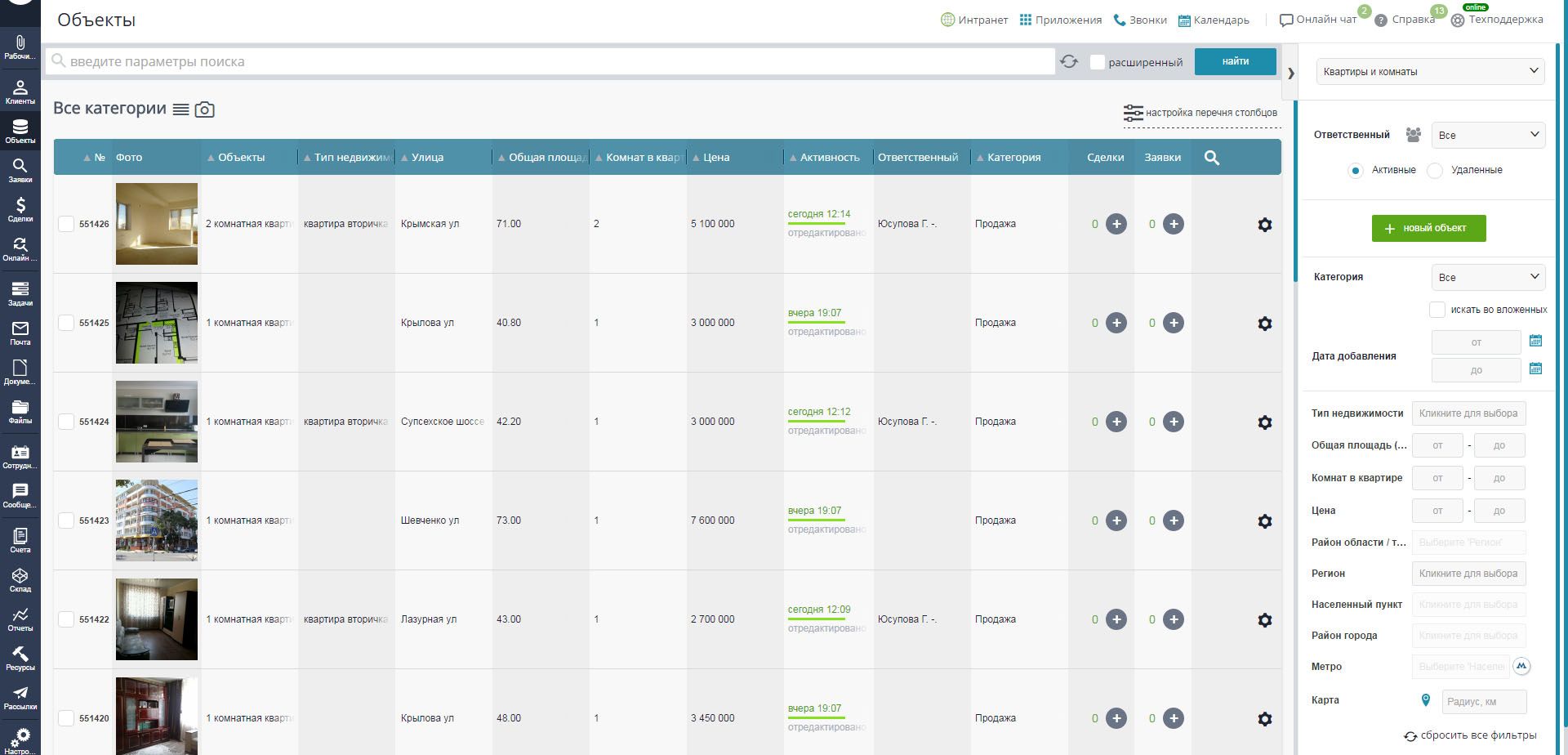This screenshot has height=755, width=1568.
Task: Open Склад in the left sidebar
Action: click(20, 580)
